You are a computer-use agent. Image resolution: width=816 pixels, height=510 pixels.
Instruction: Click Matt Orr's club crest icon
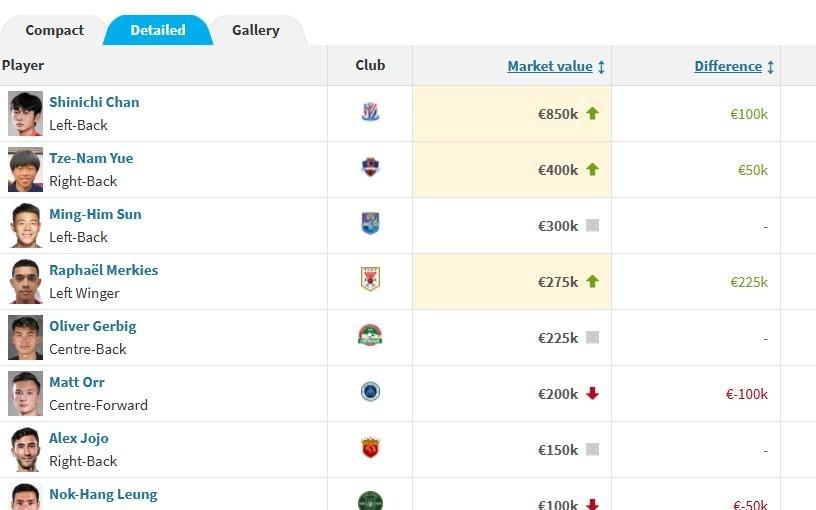coord(370,391)
